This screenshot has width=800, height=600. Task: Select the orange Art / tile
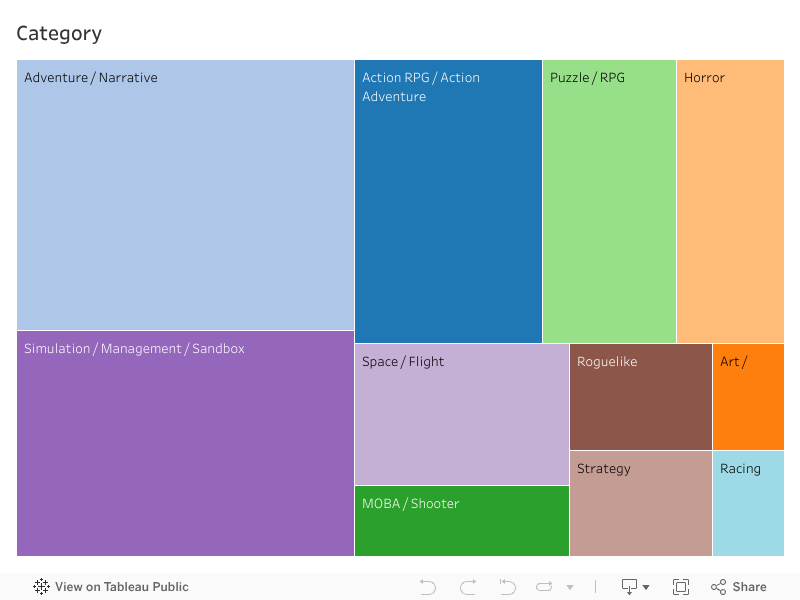(748, 396)
